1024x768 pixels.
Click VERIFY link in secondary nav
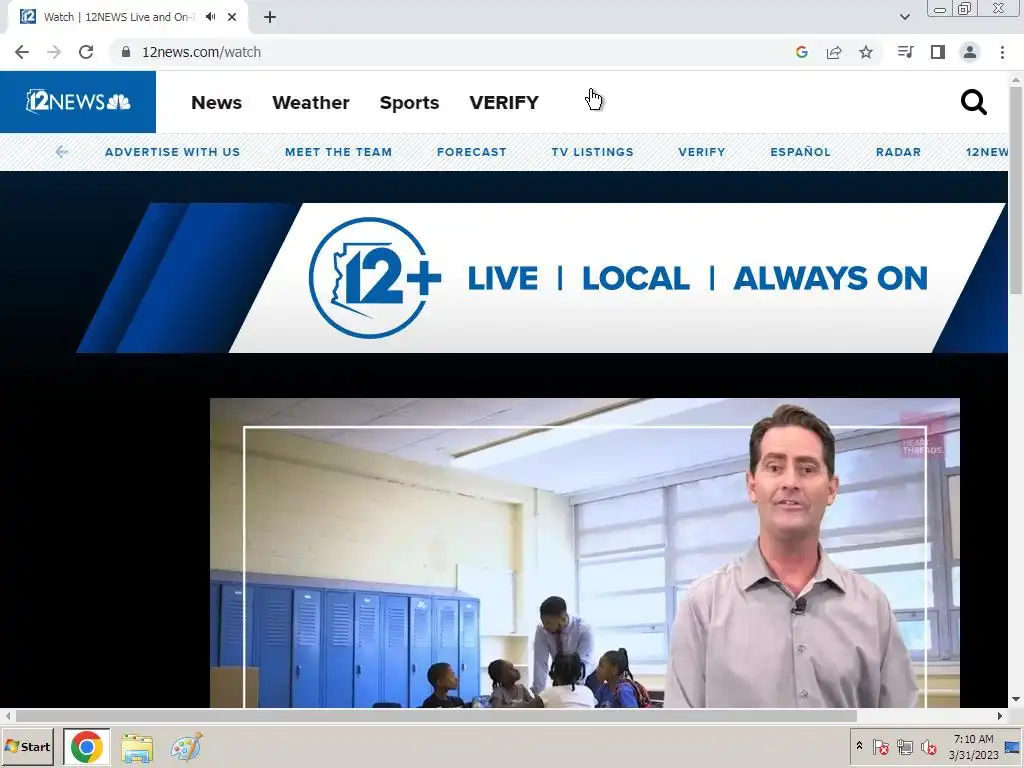tap(701, 152)
